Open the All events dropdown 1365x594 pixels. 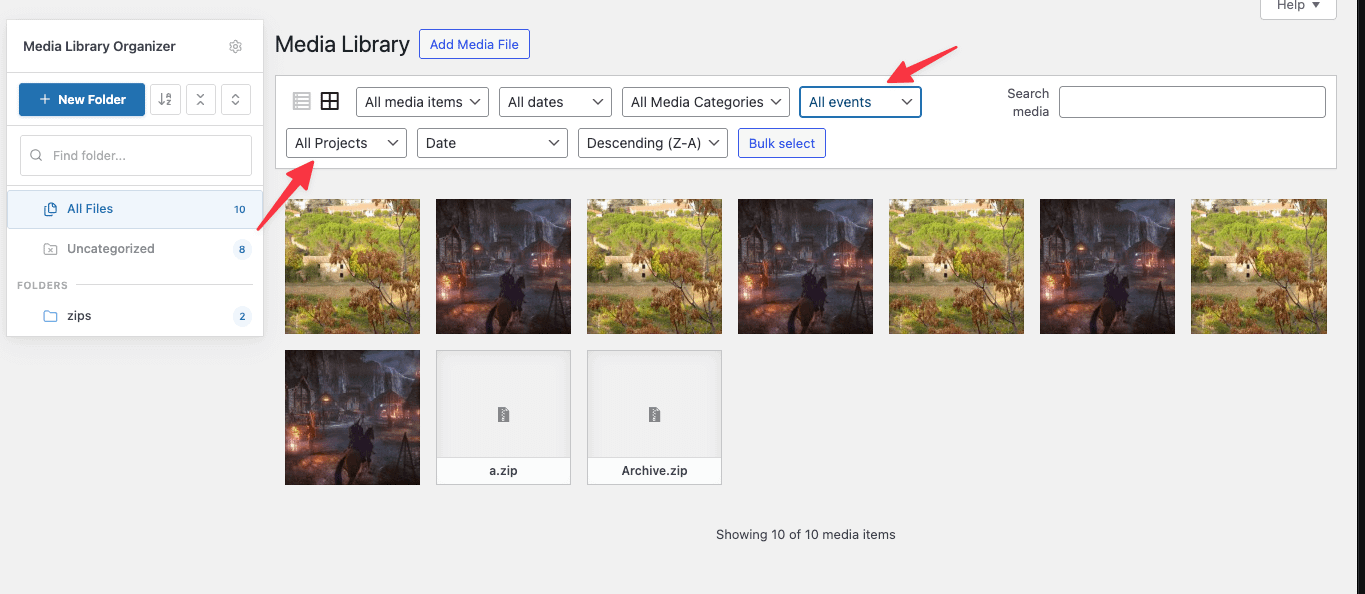tap(860, 101)
